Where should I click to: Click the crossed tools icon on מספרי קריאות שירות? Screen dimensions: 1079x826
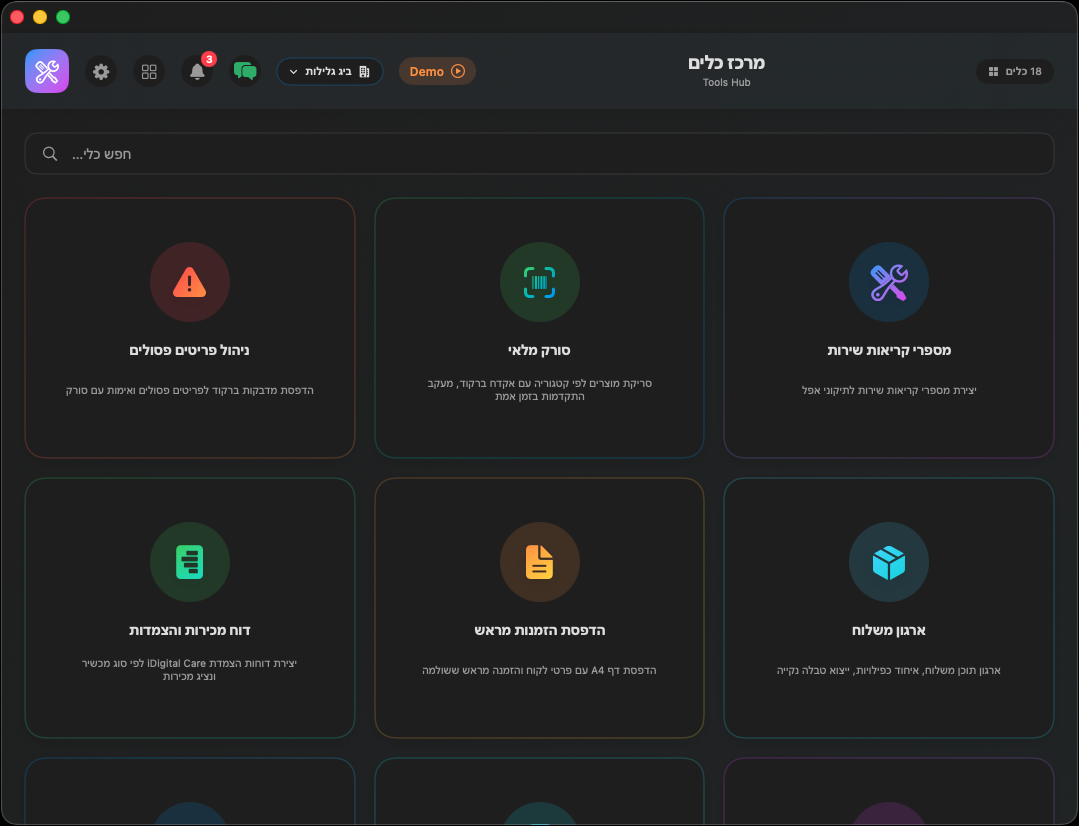click(888, 282)
